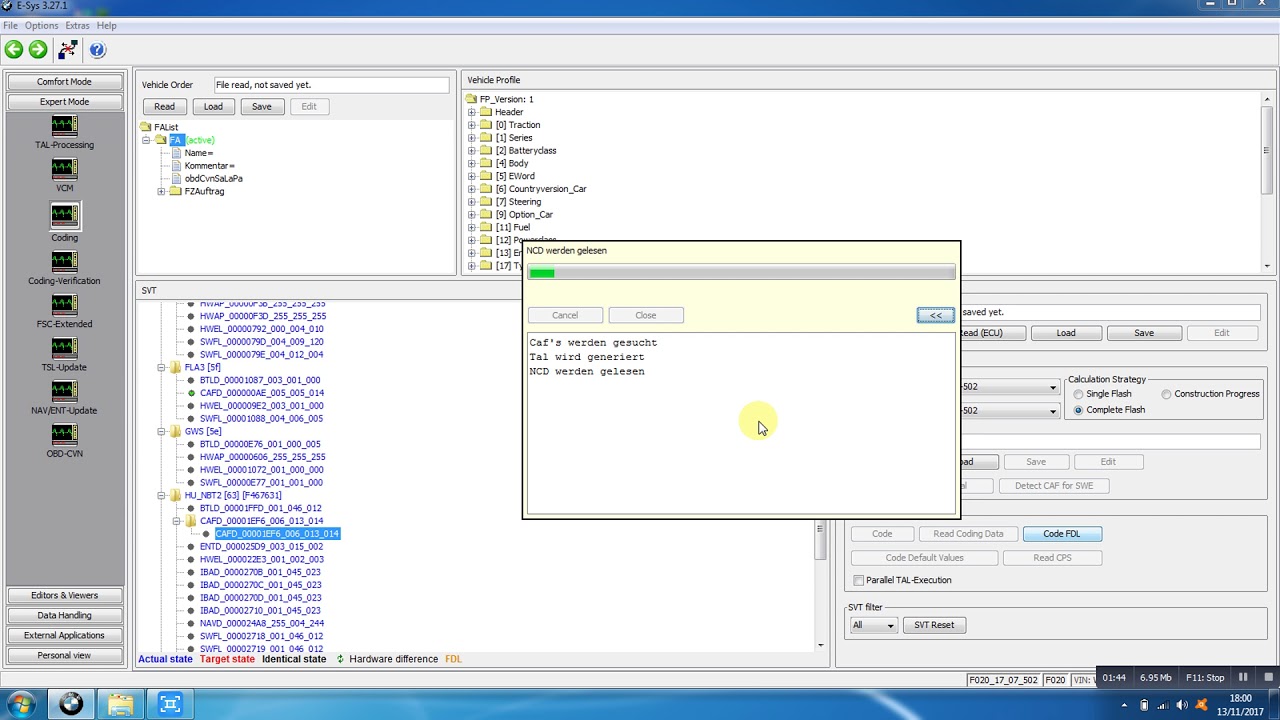Viewport: 1280px width, 720px height.
Task: Select the Coding module icon
Action: 64,216
